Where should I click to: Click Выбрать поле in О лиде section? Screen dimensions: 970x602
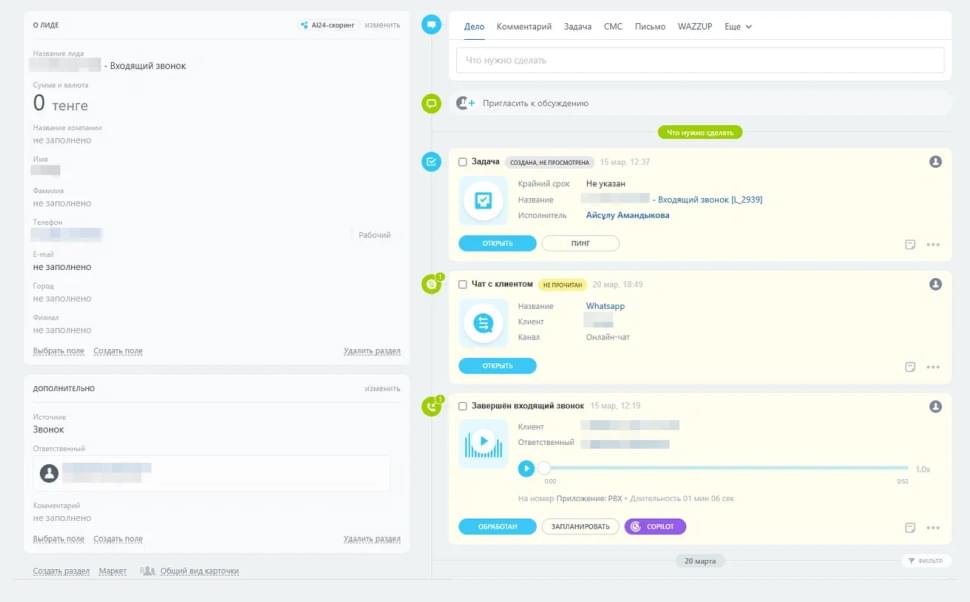click(x=58, y=351)
